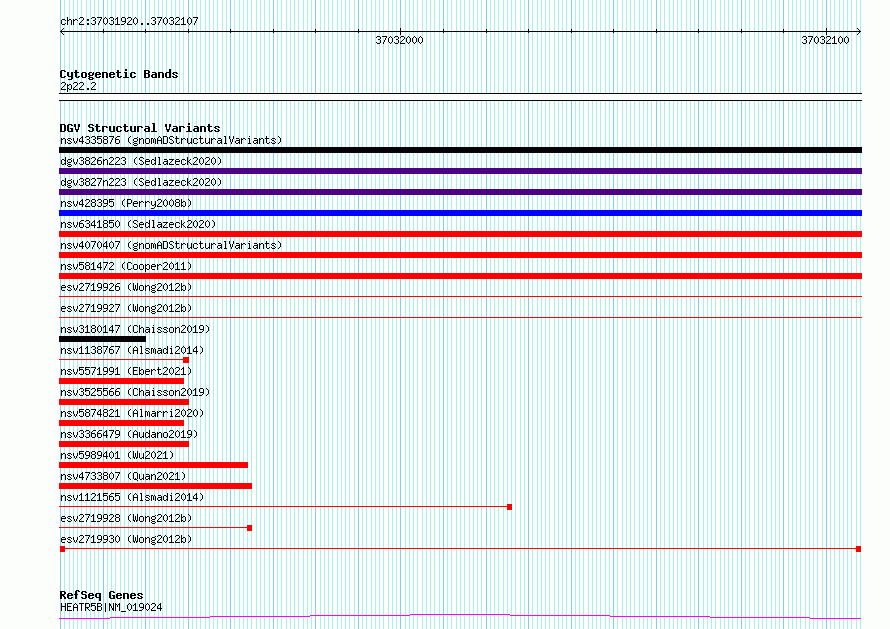890x629 pixels.
Task: Click the red bar under nsv4733807
Action: pyautogui.click(x=156, y=486)
